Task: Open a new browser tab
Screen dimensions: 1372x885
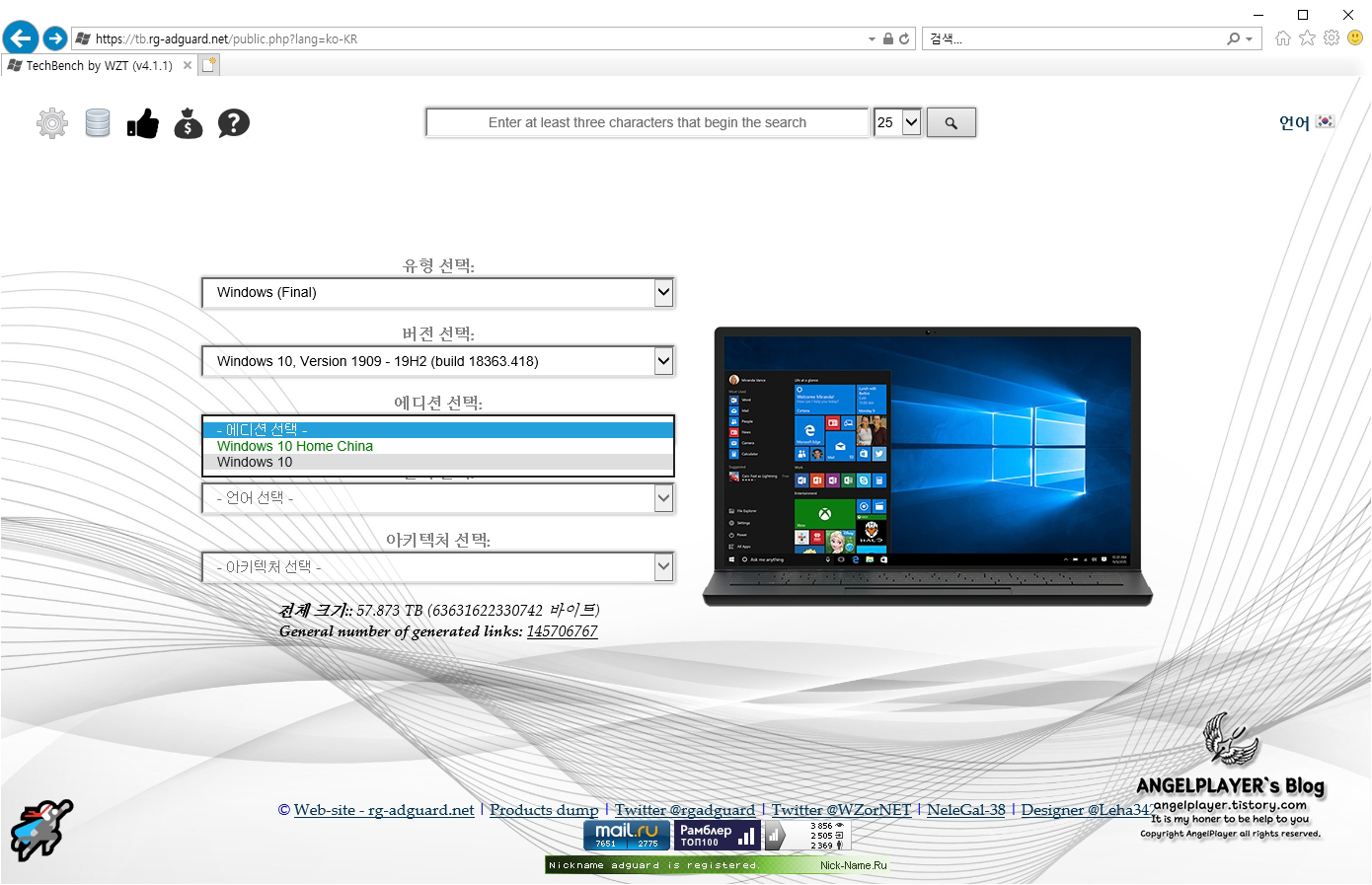Action: click(209, 65)
